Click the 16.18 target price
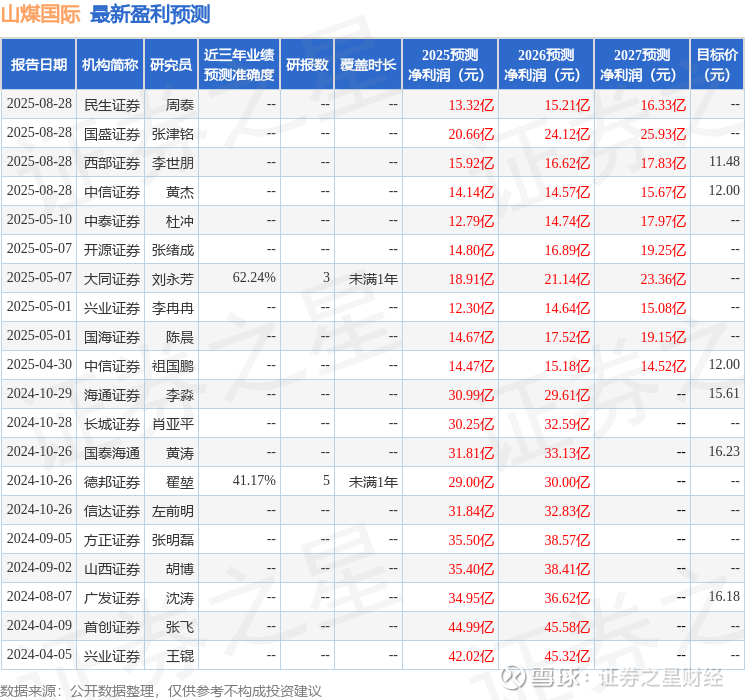 tap(724, 596)
